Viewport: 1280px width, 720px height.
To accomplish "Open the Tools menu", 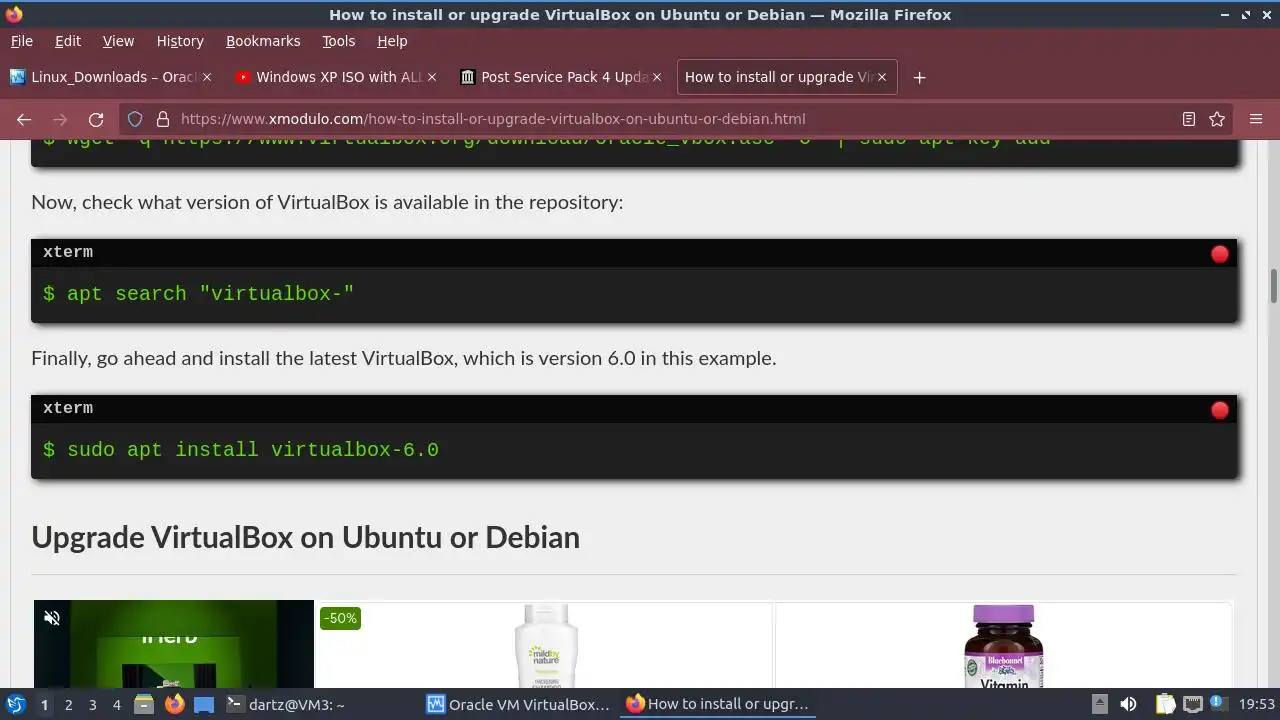I will click(338, 41).
